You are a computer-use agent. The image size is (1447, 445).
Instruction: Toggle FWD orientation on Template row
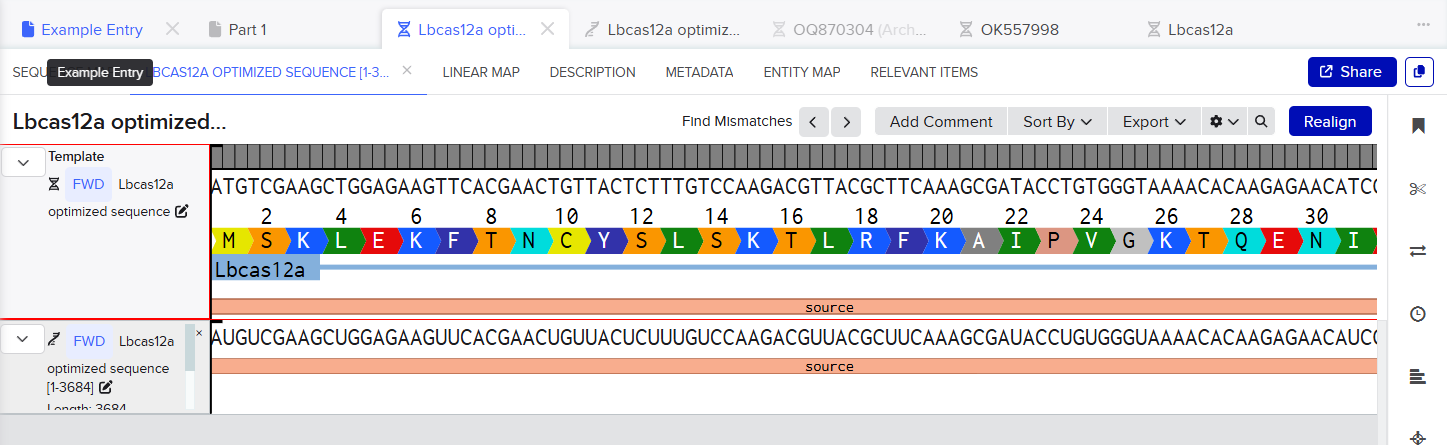[89, 184]
